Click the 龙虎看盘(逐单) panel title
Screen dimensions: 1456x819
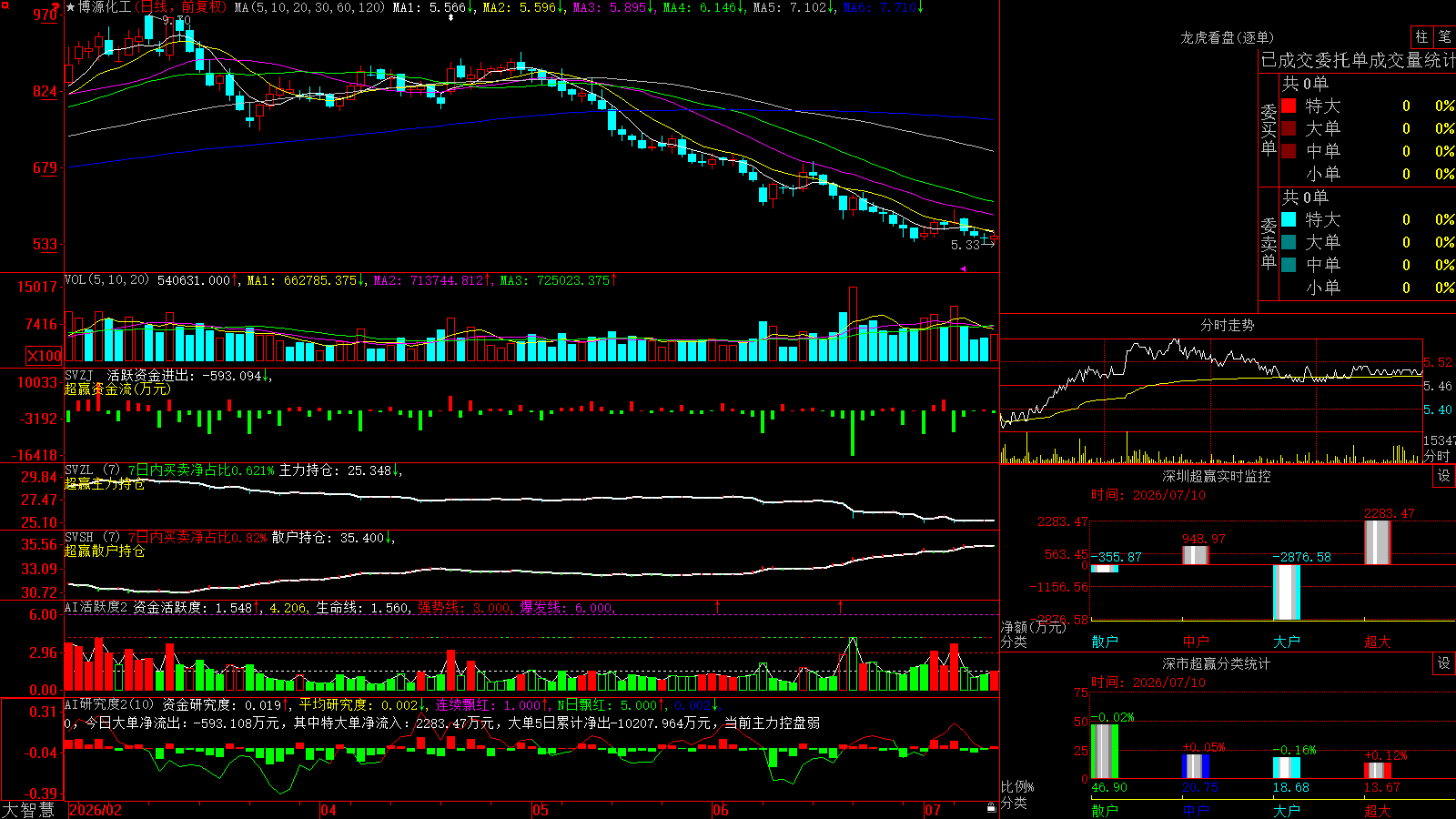1227,37
